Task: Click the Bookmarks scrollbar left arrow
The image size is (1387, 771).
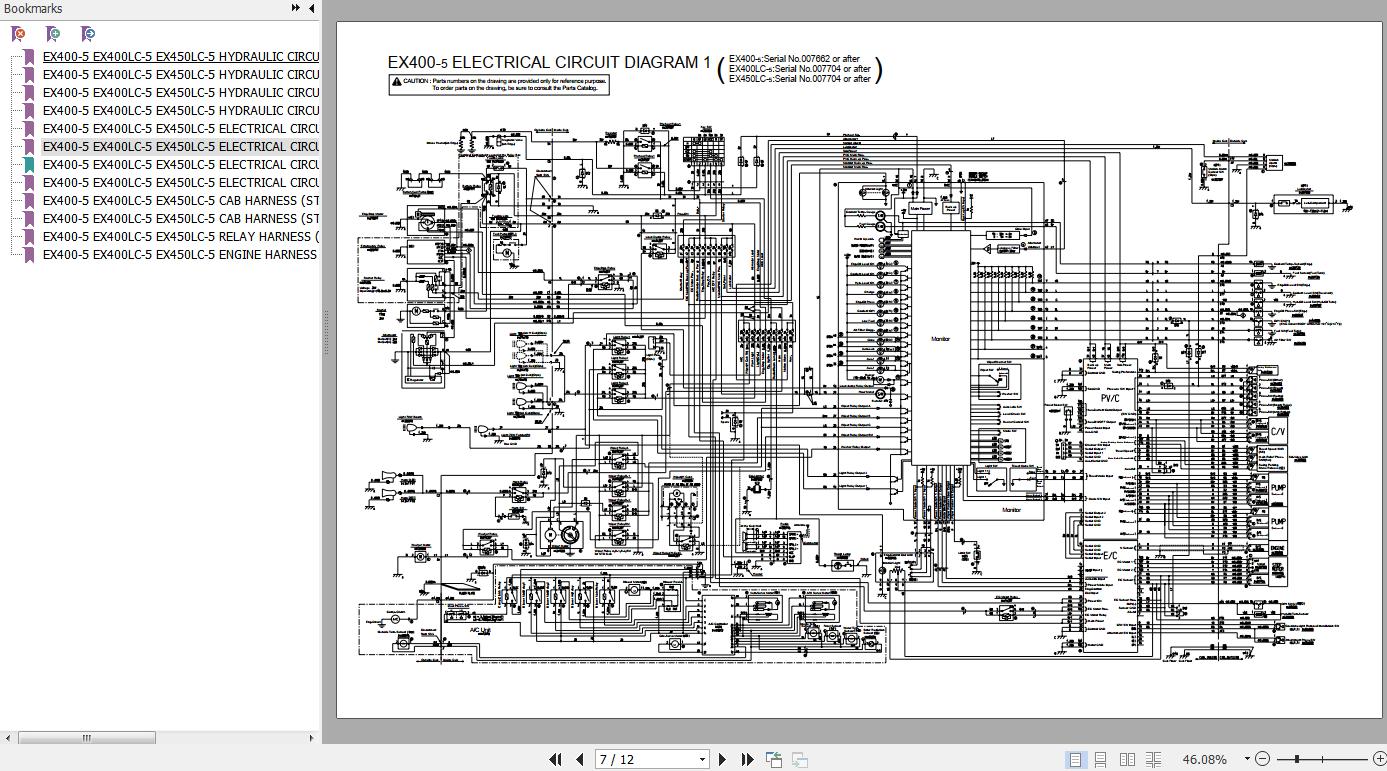Action: pyautogui.click(x=9, y=739)
